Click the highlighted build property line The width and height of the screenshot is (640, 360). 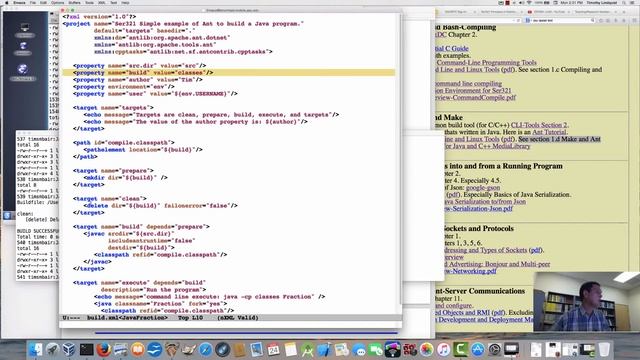point(229,73)
